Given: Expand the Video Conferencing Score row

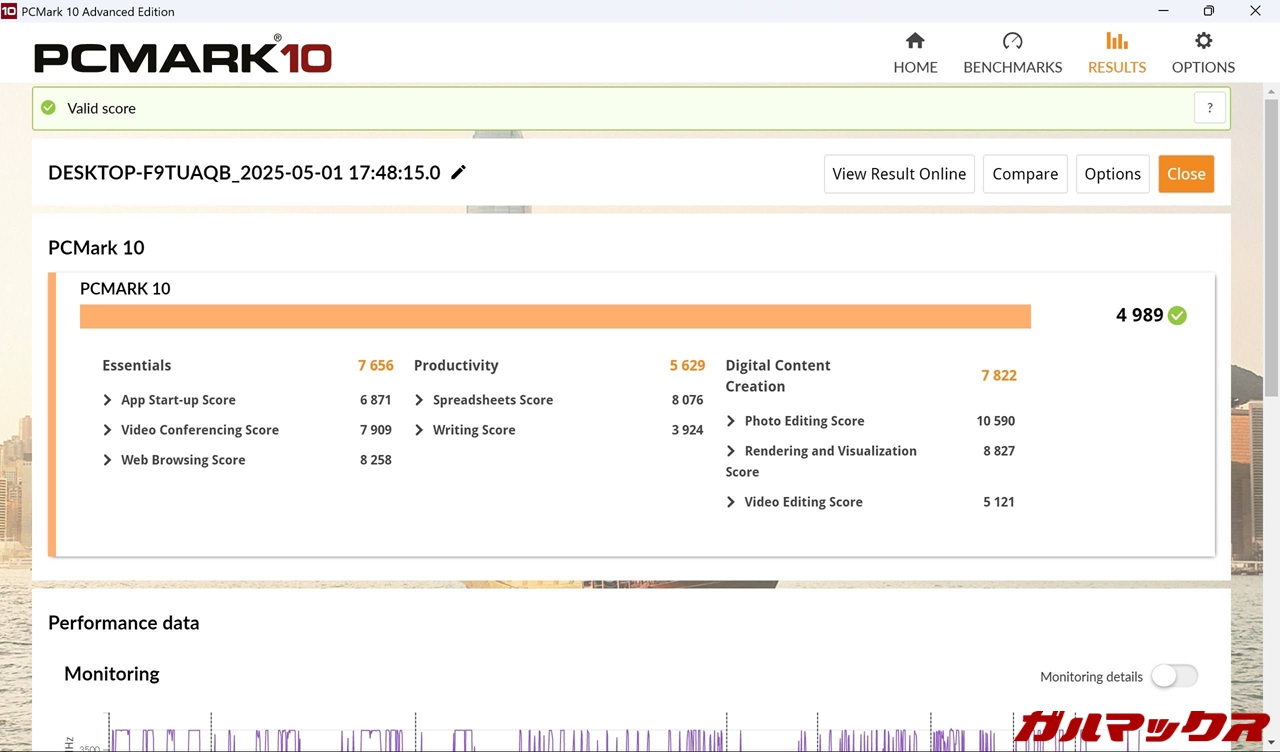Looking at the screenshot, I should point(108,430).
